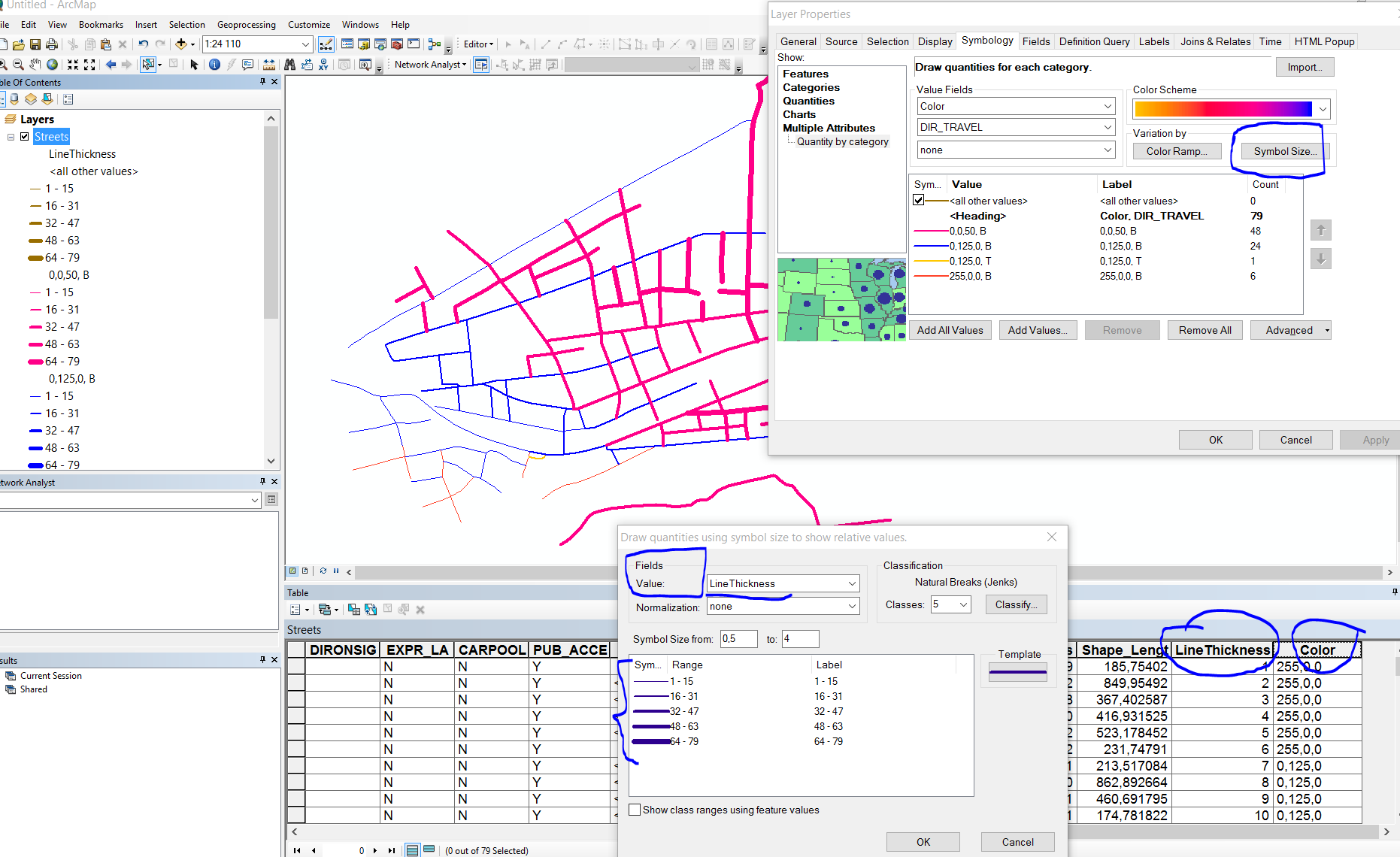Click the Add Data icon

click(180, 44)
